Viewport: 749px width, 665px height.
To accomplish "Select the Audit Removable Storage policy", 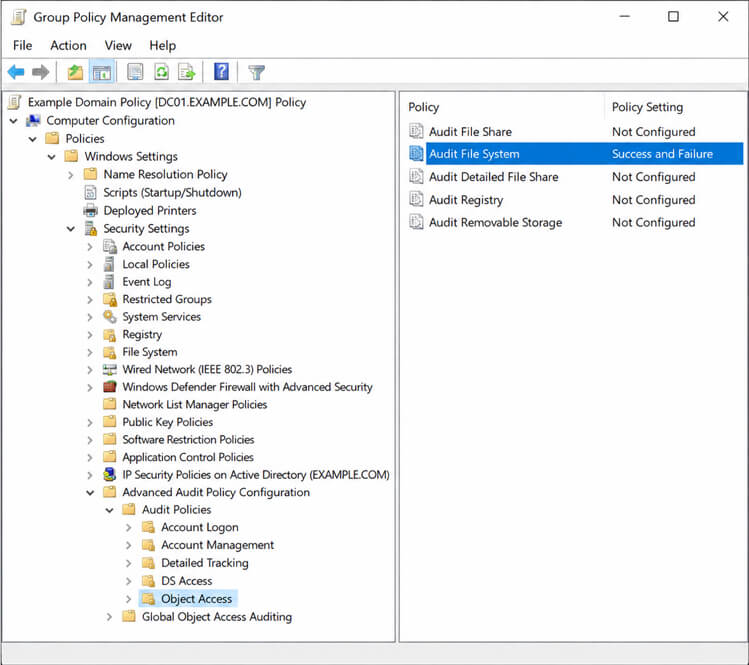I will 495,223.
